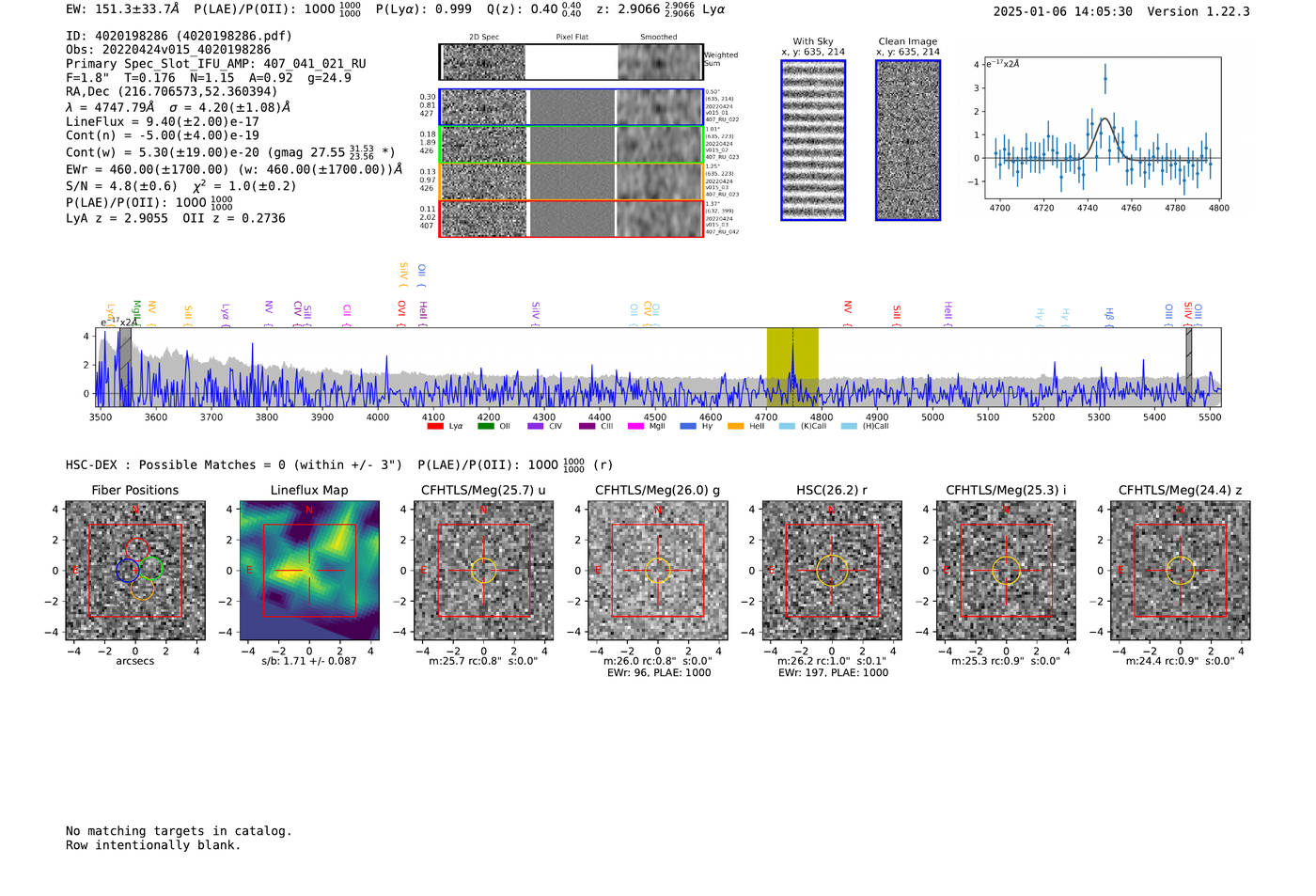The width and height of the screenshot is (1316, 896).
Task: Click the Obs: 20220424v015 text line
Action: pos(168,50)
